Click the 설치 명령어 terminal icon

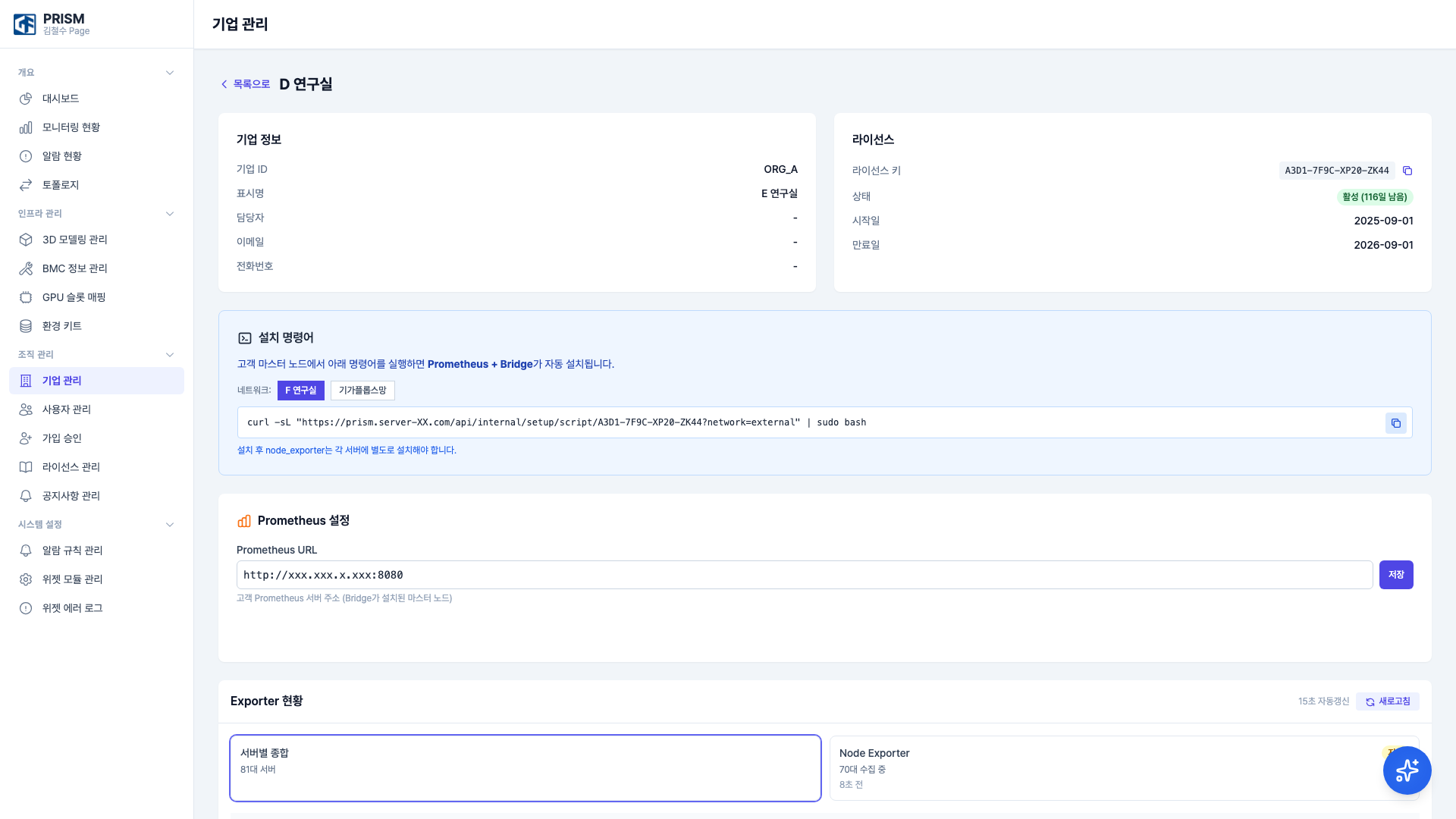[245, 338]
